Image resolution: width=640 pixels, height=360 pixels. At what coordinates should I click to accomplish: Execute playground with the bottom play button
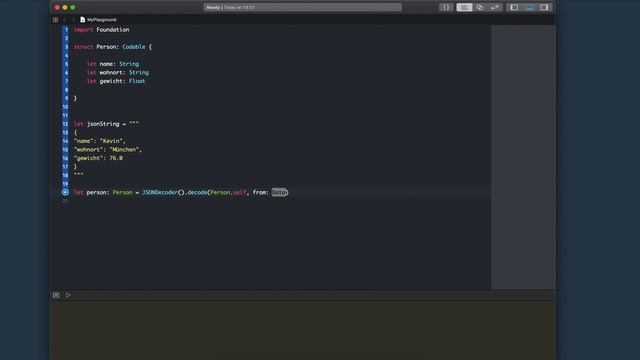point(68,295)
